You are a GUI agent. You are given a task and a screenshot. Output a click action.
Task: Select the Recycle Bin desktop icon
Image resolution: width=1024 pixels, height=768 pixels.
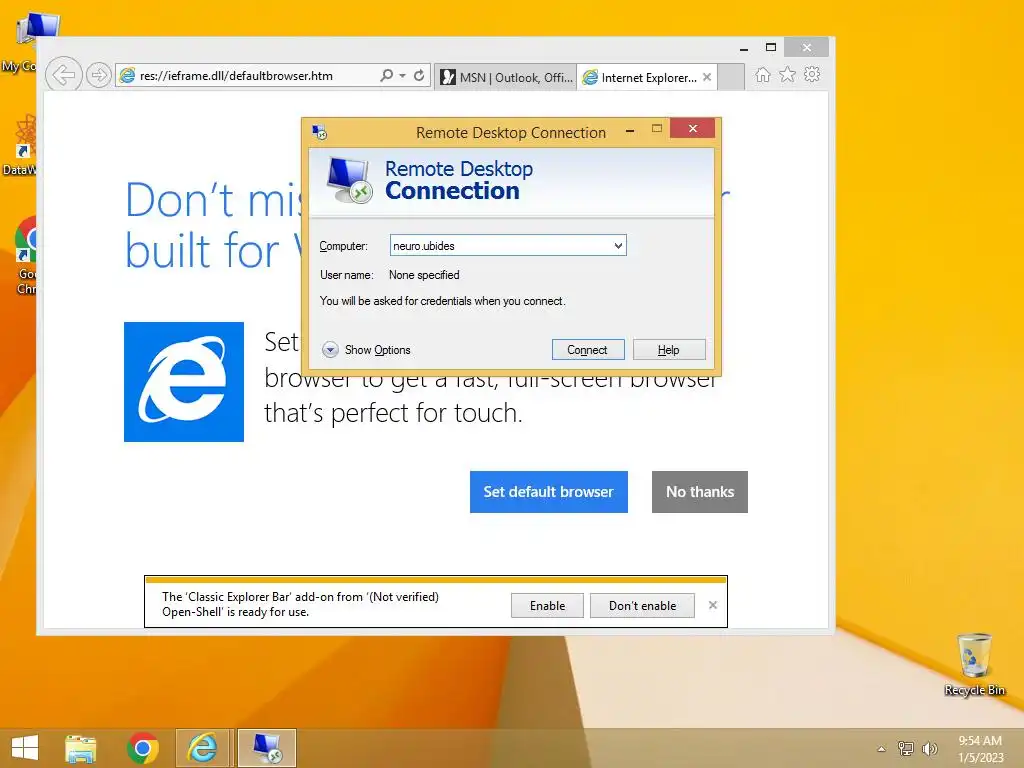(x=974, y=664)
